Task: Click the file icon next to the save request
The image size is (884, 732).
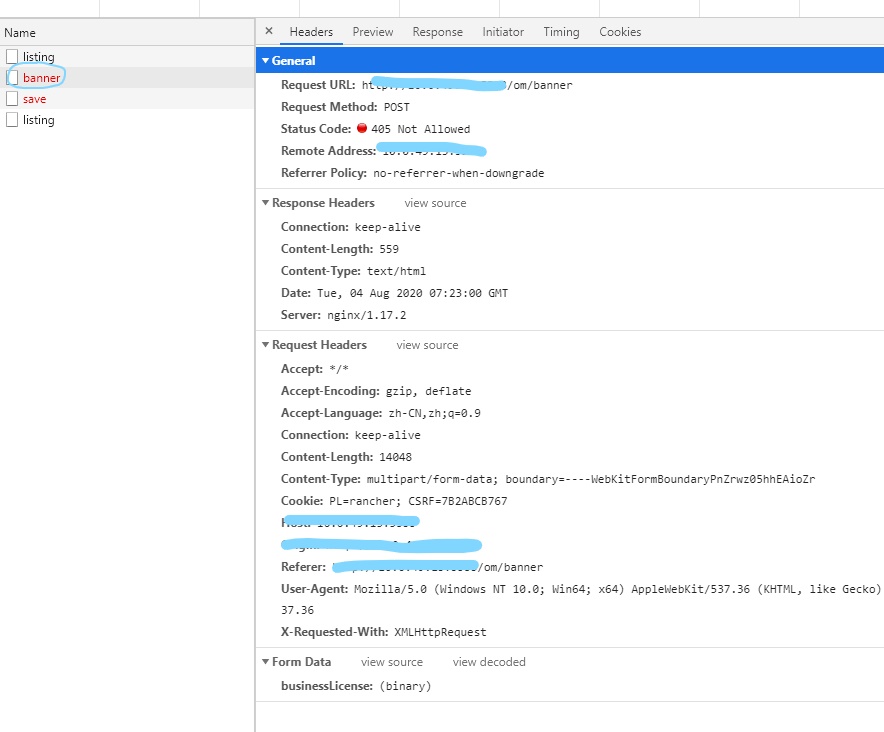Action: (x=13, y=98)
